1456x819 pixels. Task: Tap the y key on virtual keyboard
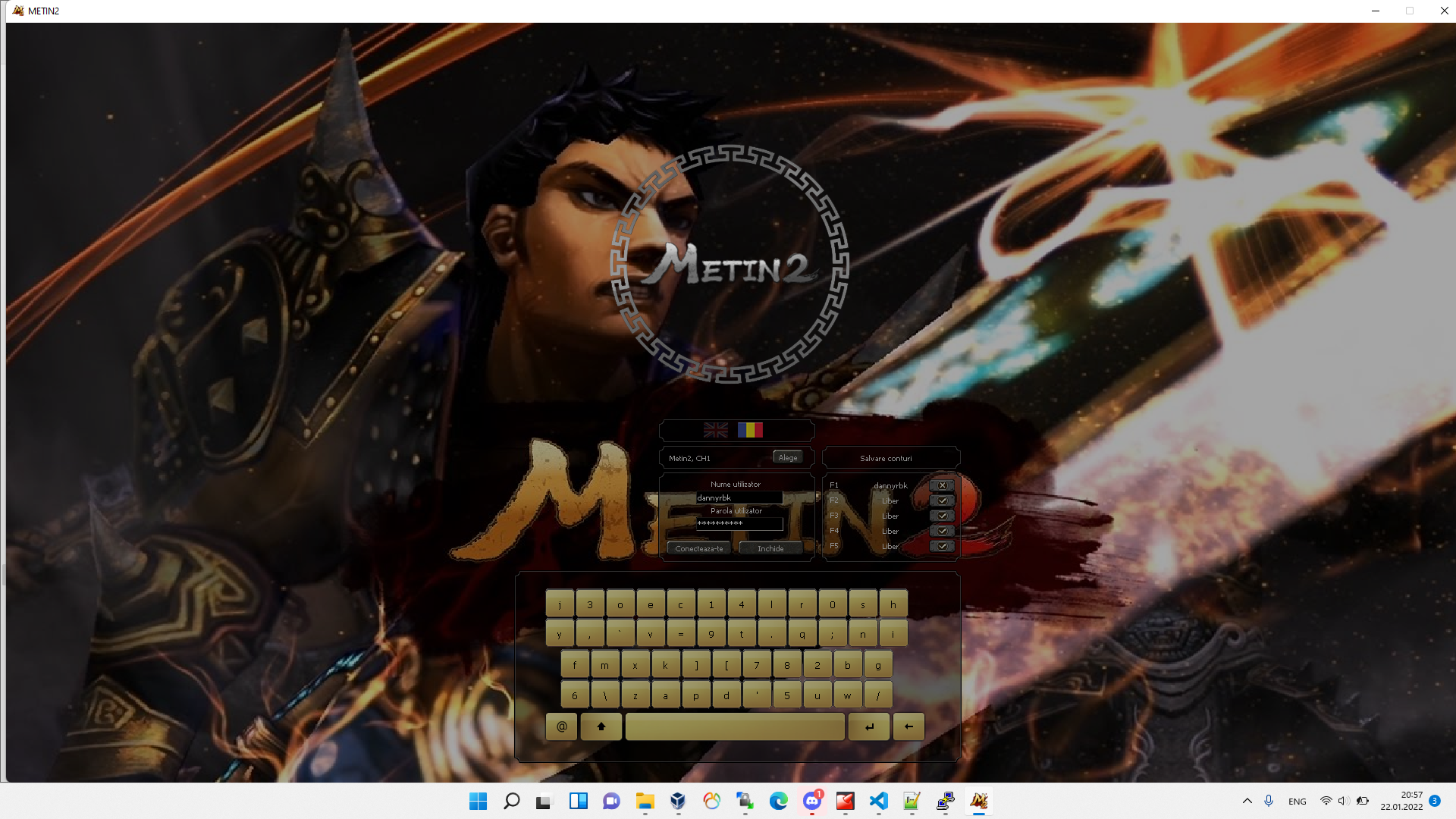[560, 634]
